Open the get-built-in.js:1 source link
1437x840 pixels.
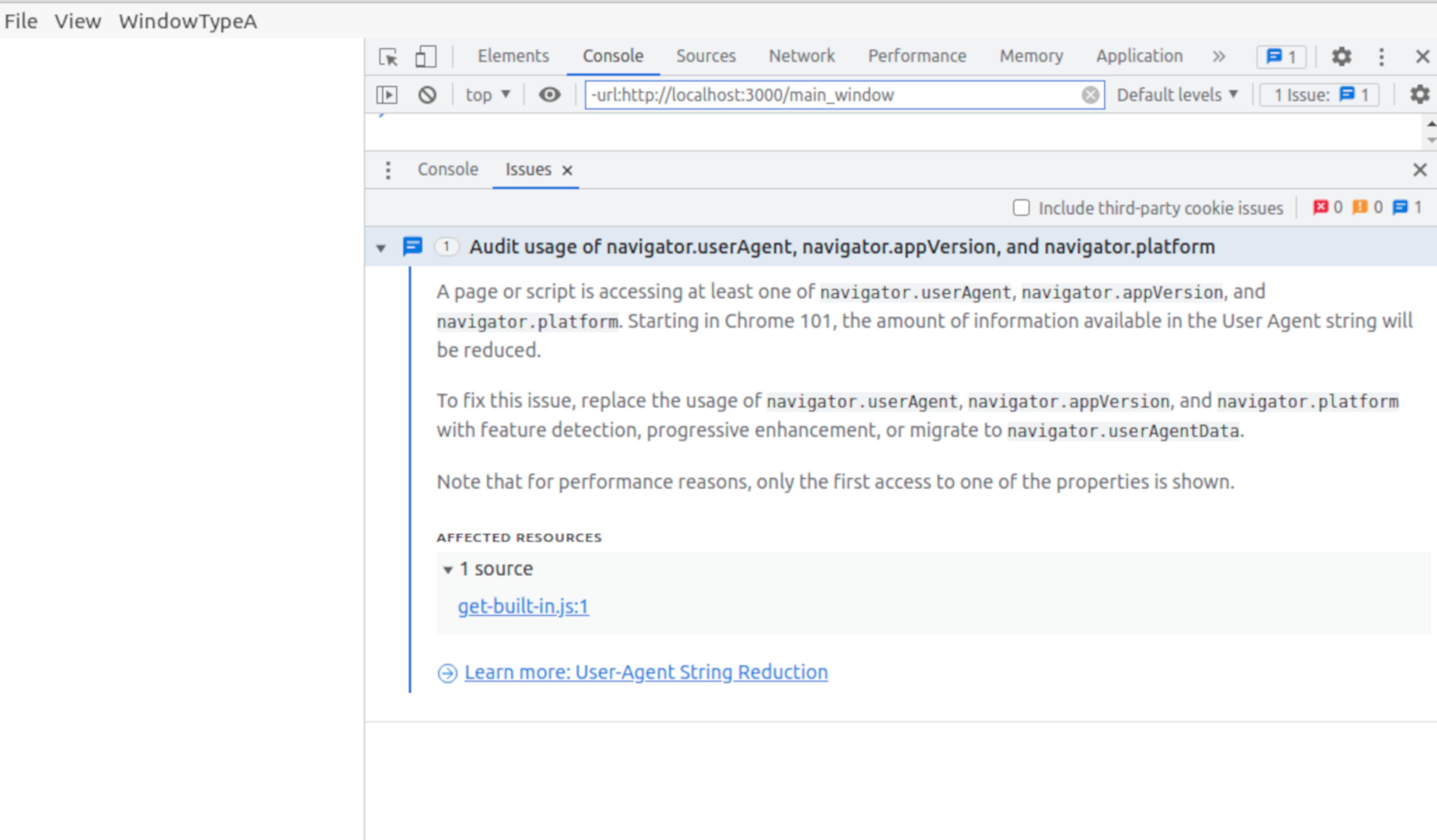click(523, 606)
